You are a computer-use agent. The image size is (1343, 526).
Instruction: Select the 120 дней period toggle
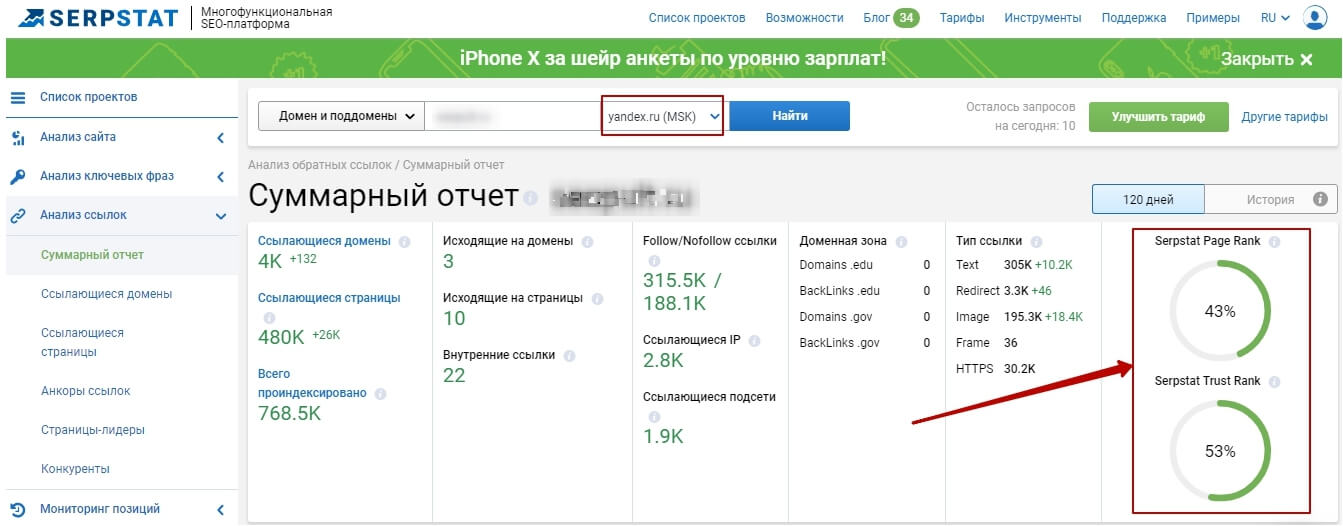[x=1147, y=199]
